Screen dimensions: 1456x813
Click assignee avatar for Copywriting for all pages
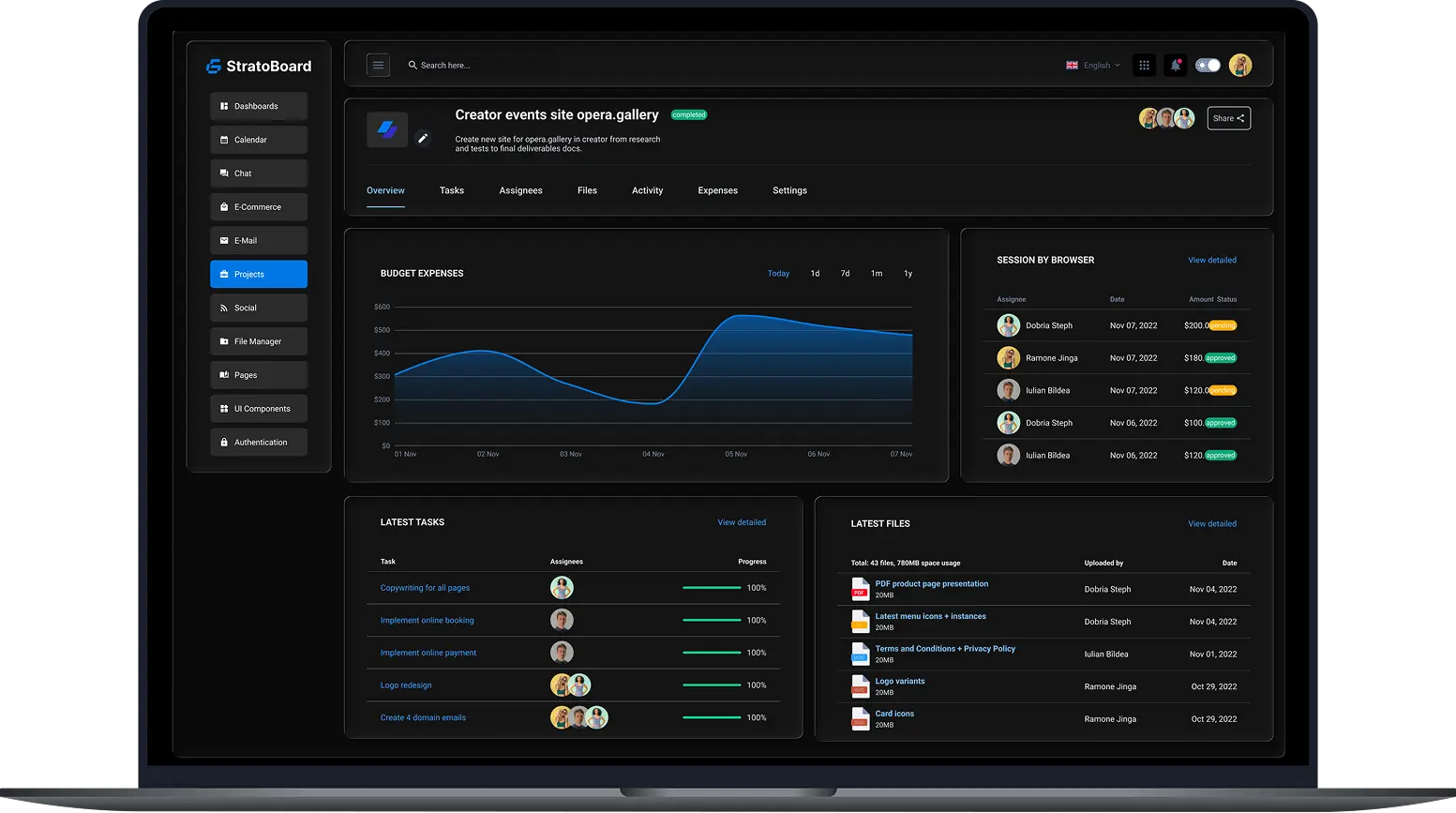[x=562, y=588]
